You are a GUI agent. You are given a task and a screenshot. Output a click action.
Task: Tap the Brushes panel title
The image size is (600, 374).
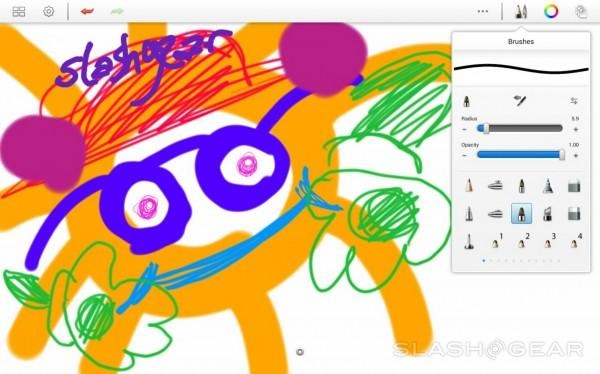(521, 41)
